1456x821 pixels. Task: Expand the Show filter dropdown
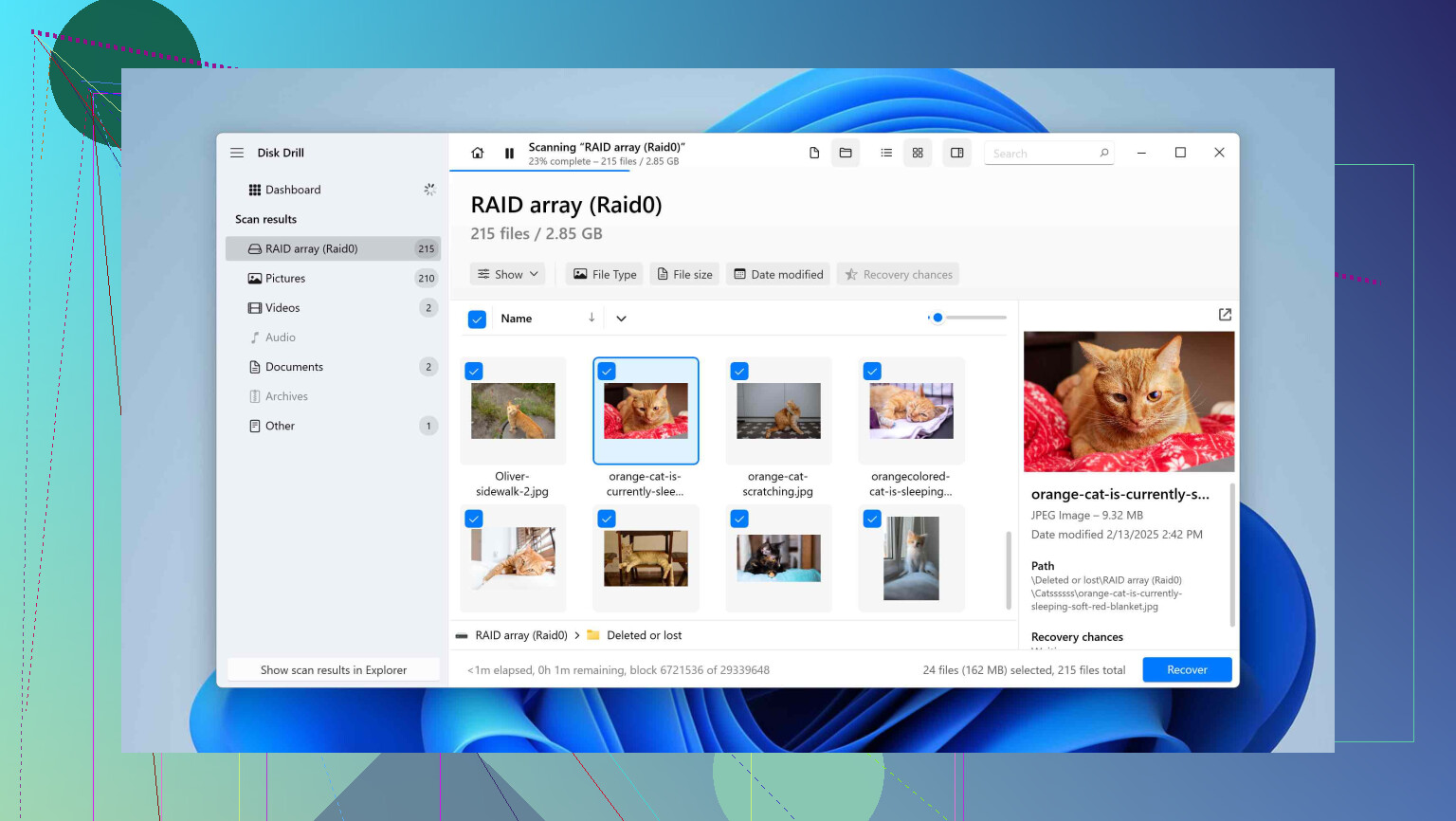pos(508,275)
